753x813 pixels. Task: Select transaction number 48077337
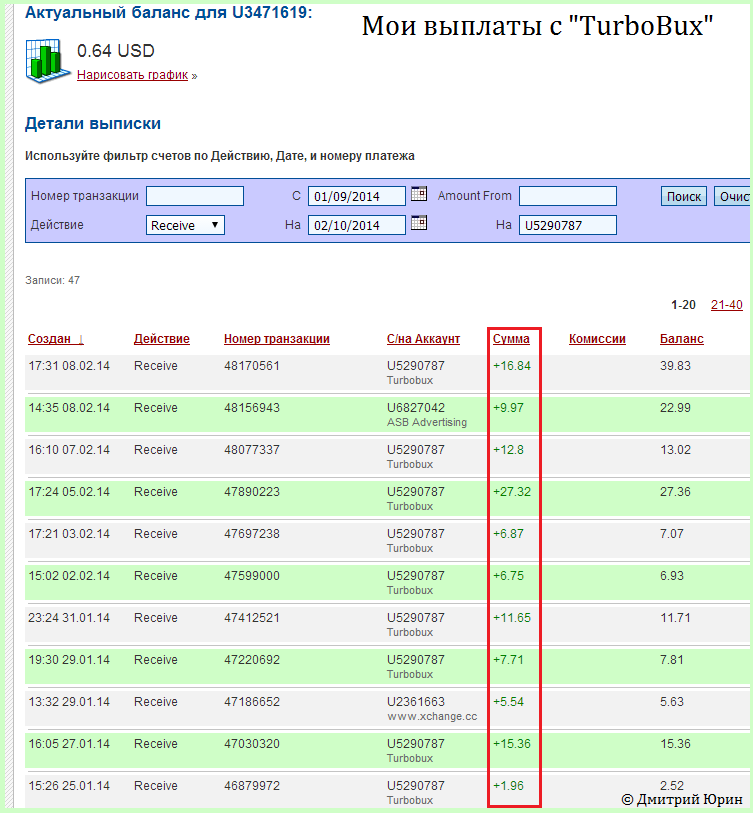252,450
